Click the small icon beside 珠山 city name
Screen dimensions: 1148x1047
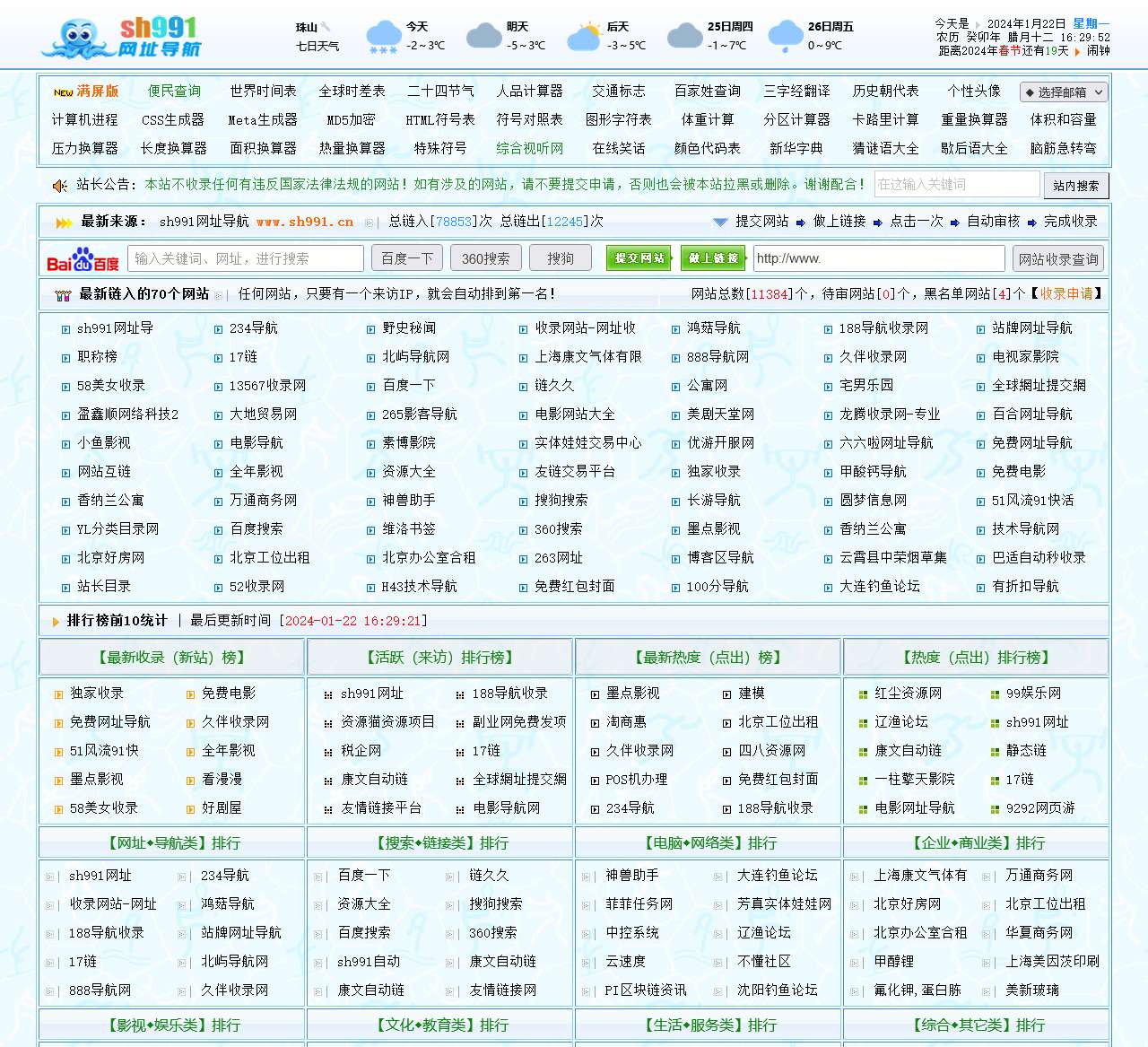[x=326, y=27]
